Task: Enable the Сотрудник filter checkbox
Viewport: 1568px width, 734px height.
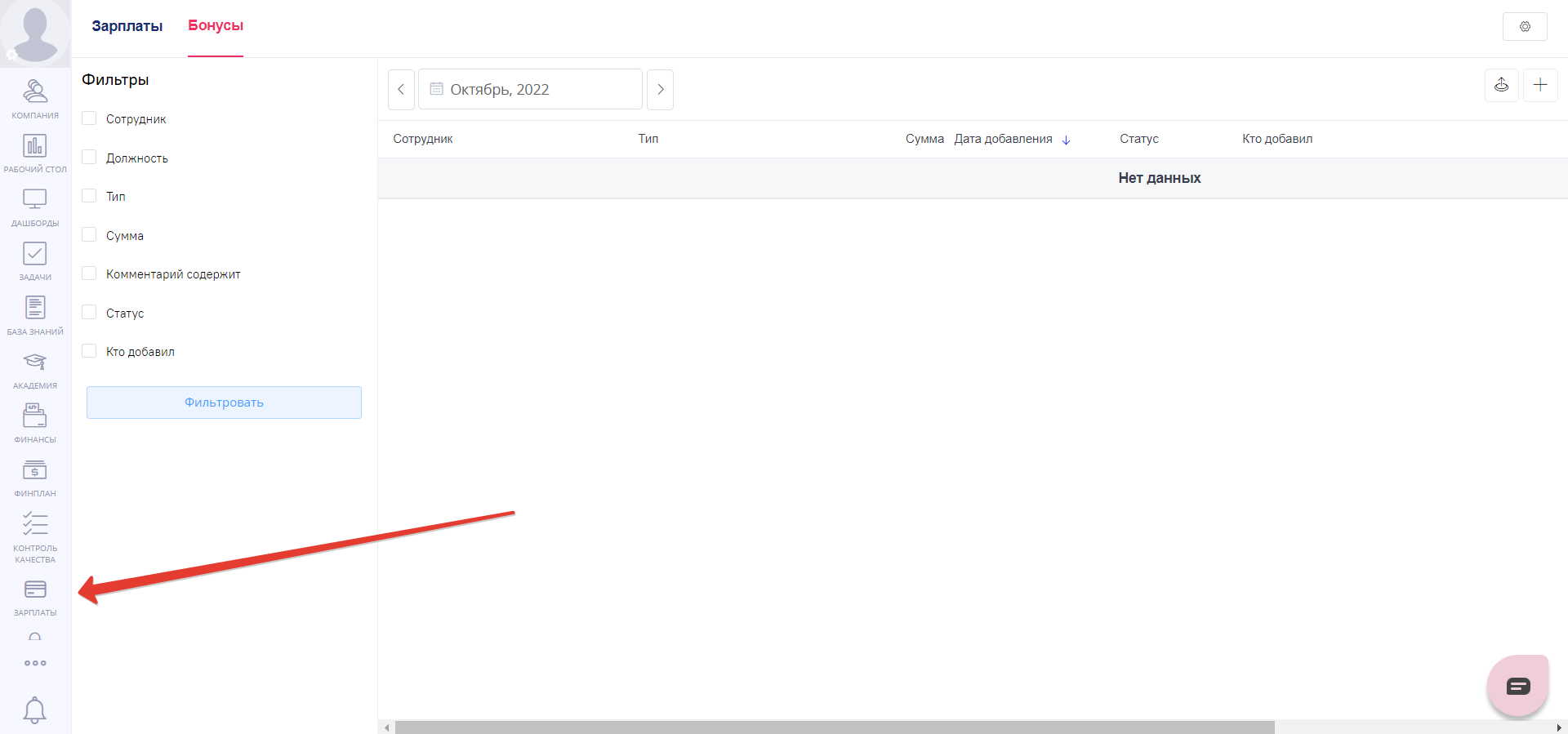Action: click(90, 118)
